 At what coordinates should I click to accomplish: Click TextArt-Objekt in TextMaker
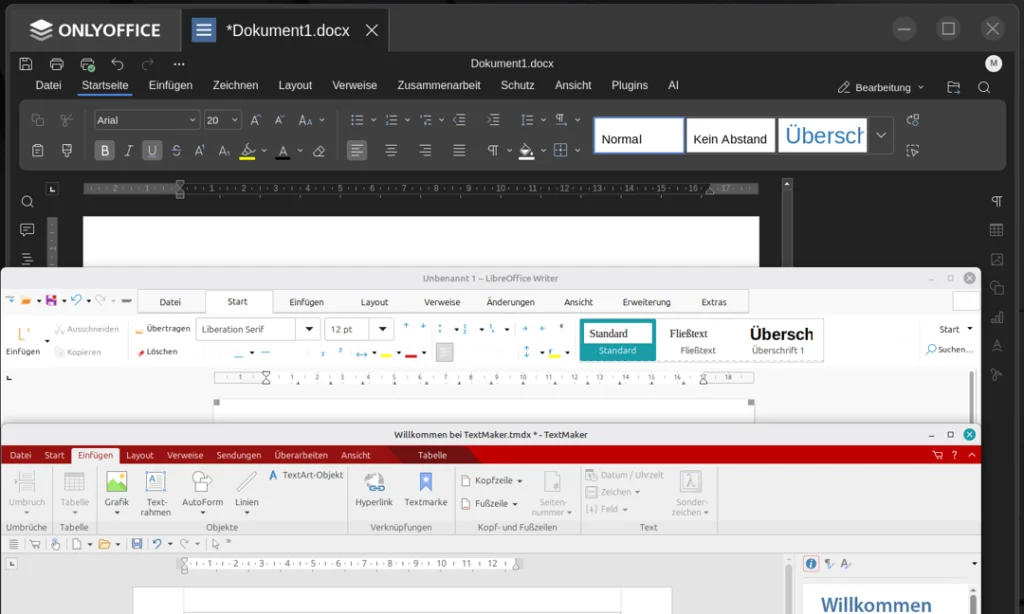306,475
